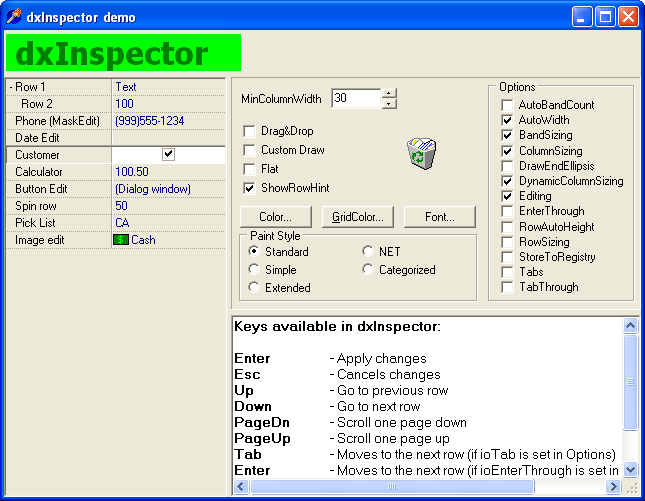Select the Spin row label
645x501 pixels.
(35, 206)
